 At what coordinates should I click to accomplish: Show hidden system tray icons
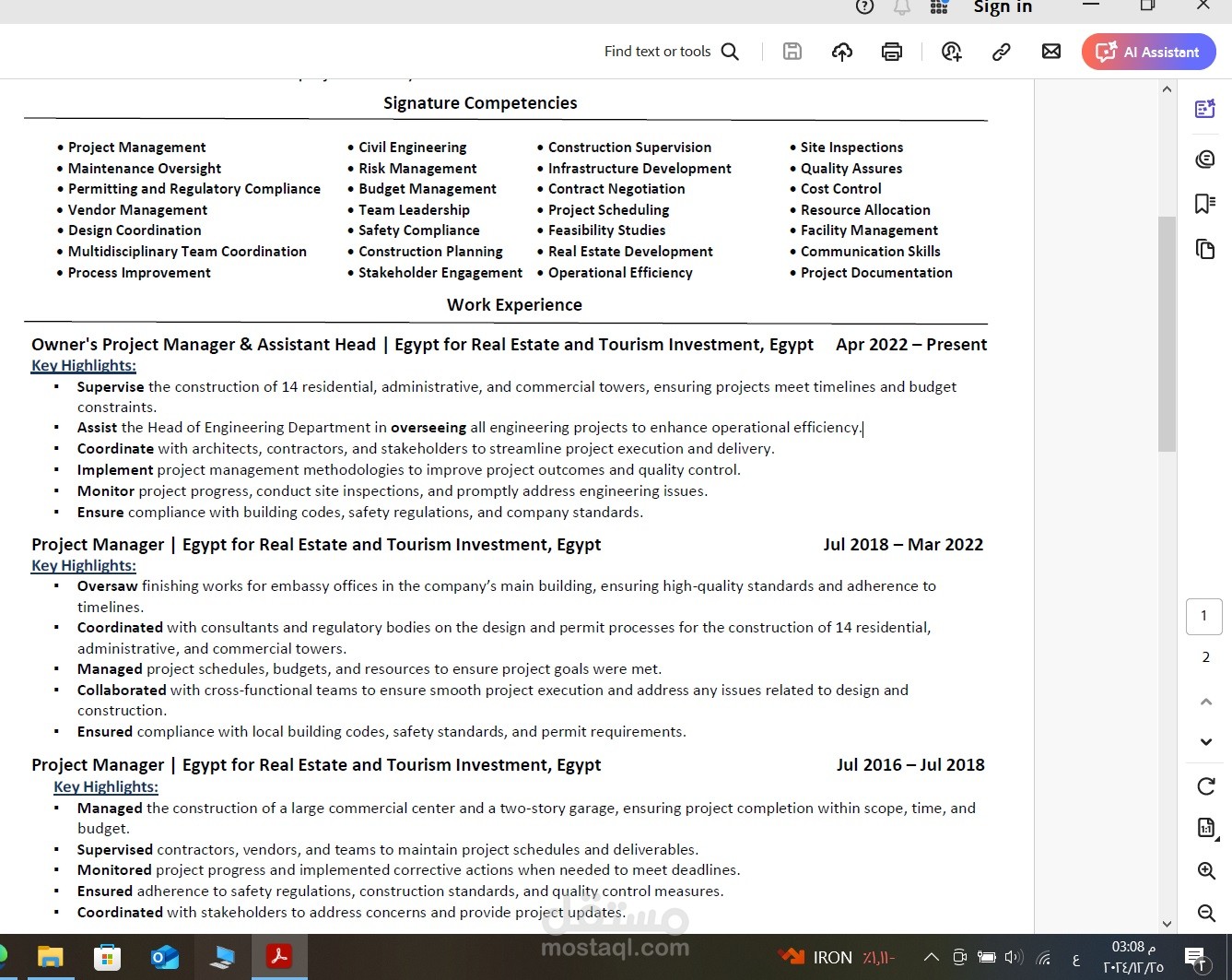point(931,957)
